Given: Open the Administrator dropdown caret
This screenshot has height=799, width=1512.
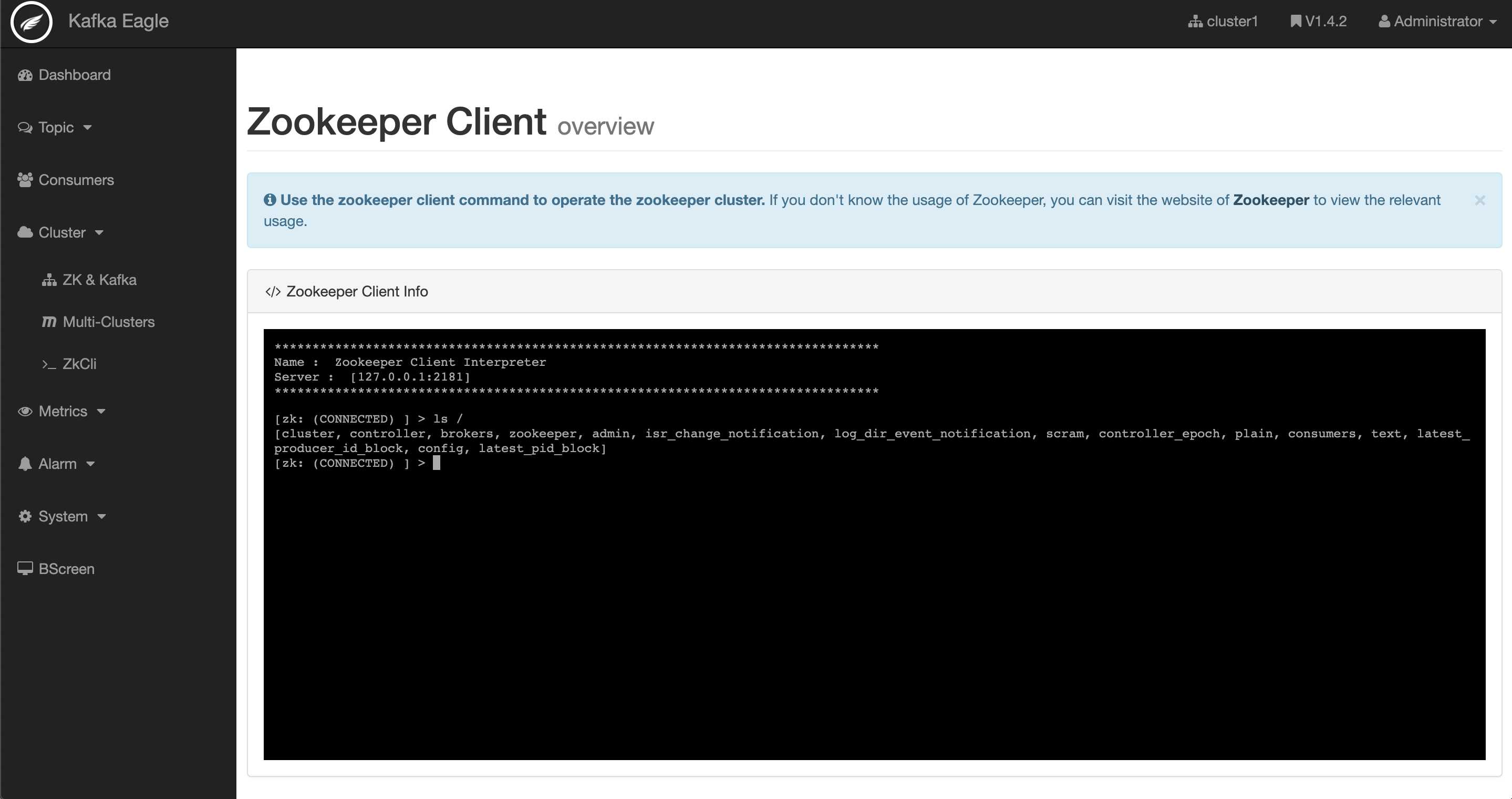Looking at the screenshot, I should click(x=1493, y=22).
